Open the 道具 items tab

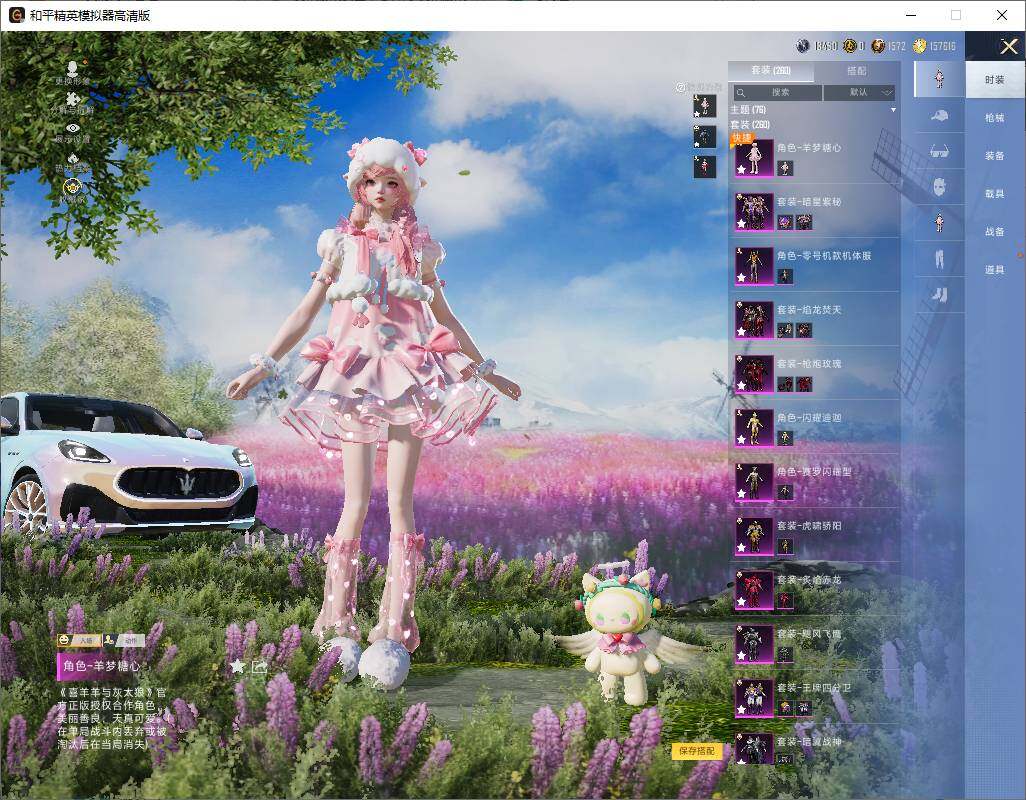pos(995,270)
